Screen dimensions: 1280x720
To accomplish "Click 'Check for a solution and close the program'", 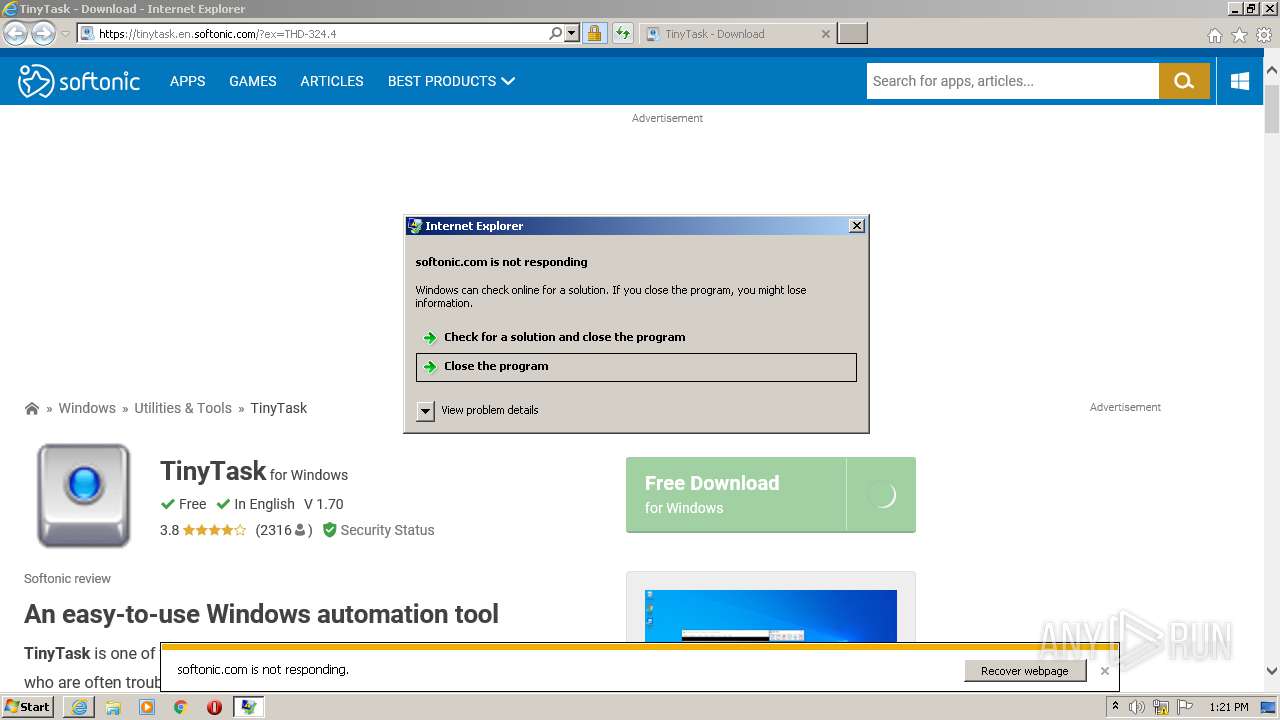I will pyautogui.click(x=564, y=337).
